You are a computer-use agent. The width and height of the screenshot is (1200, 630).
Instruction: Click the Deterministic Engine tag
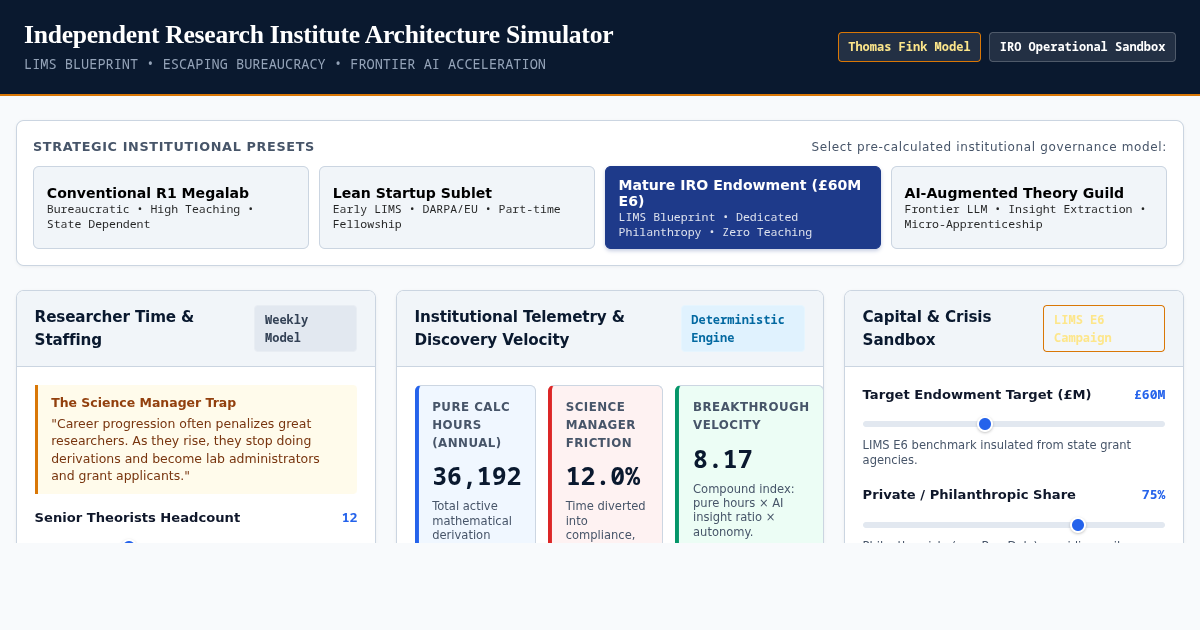pyautogui.click(x=743, y=328)
